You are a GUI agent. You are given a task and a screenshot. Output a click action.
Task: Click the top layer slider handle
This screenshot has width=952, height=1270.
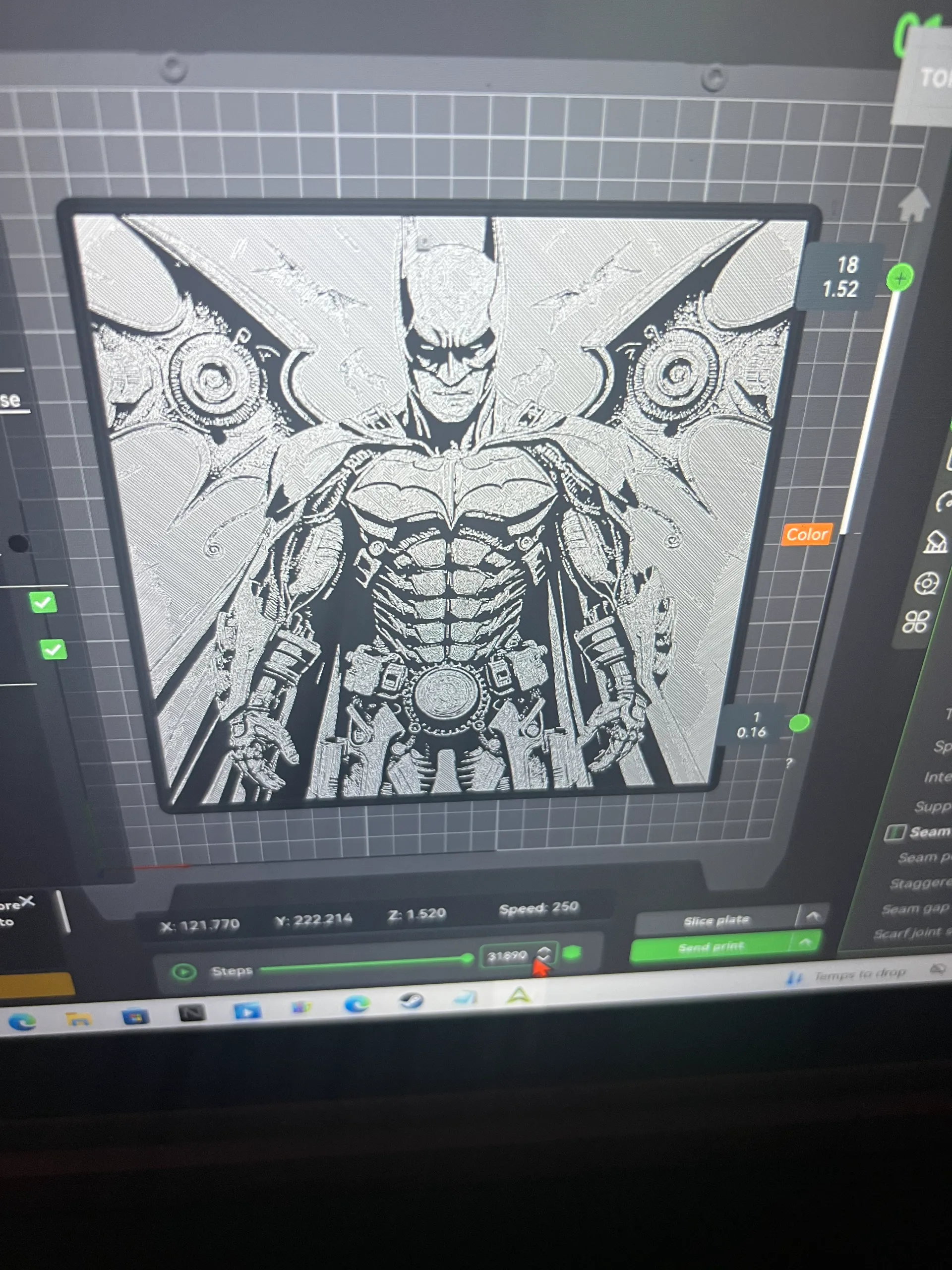[x=899, y=278]
